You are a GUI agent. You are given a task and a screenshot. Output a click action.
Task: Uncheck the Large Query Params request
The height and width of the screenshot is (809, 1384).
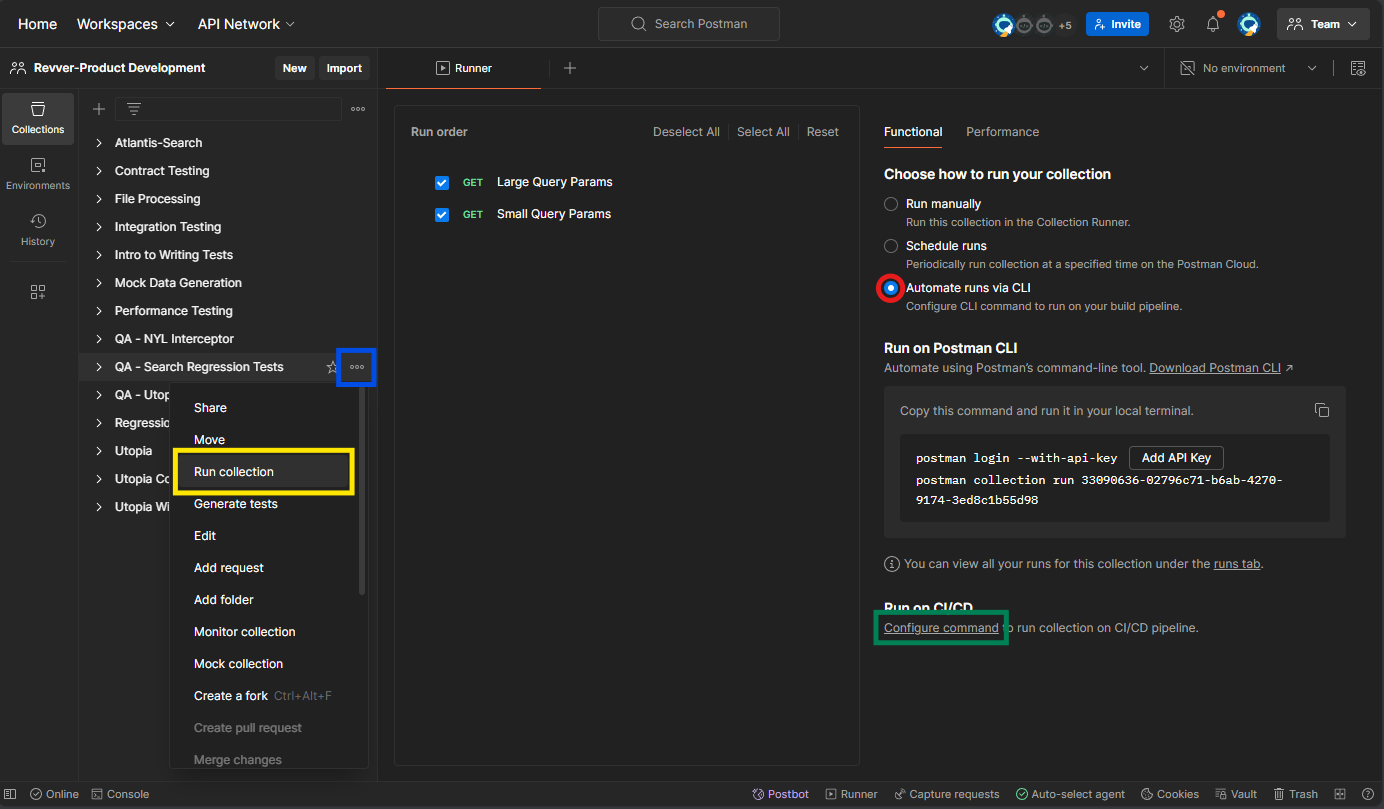coord(442,183)
